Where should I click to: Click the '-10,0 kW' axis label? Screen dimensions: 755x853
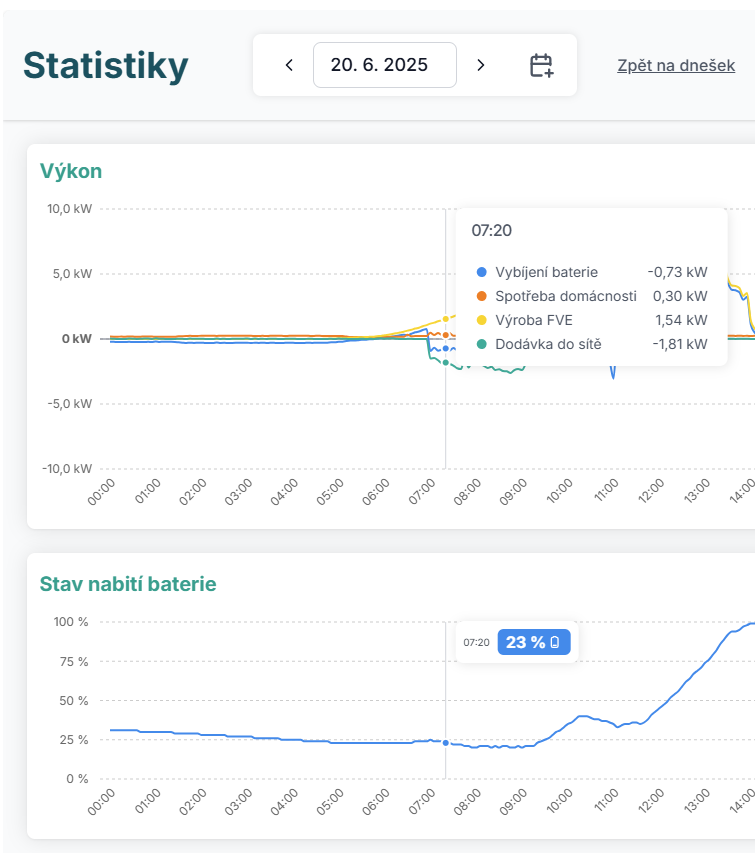[67, 469]
